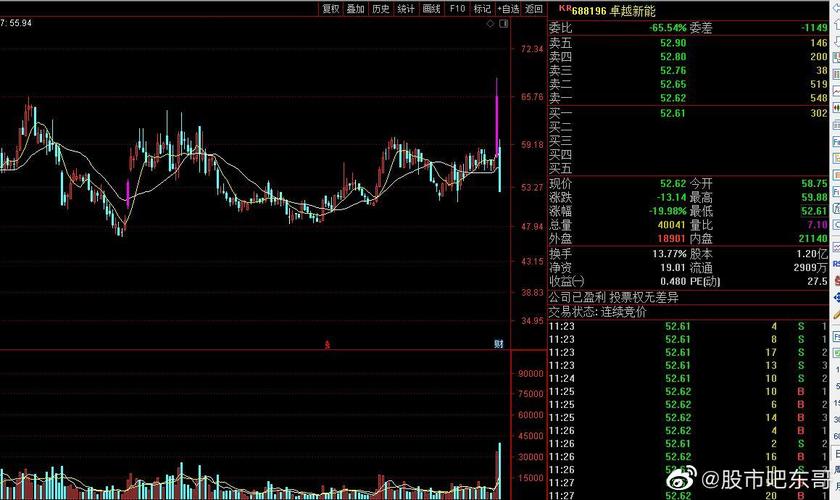Select the 11:25 tick with volume 14
The image size is (840, 500).
coord(688,417)
